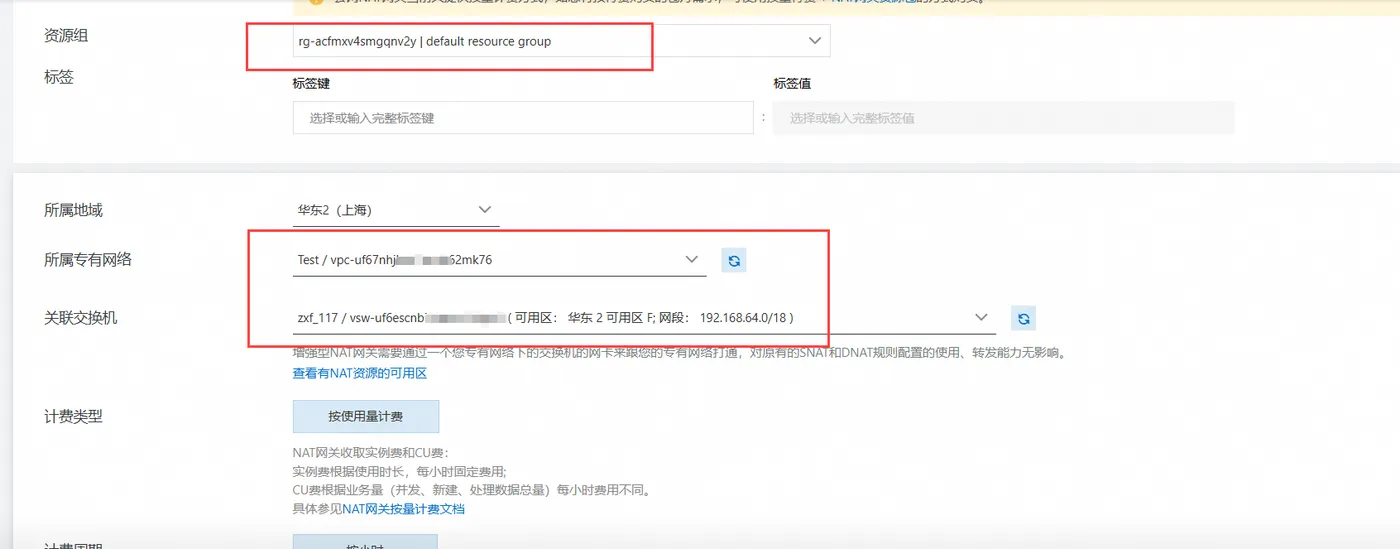Select 按使用量计费 billing type button
The width and height of the screenshot is (1400, 549).
pos(366,417)
